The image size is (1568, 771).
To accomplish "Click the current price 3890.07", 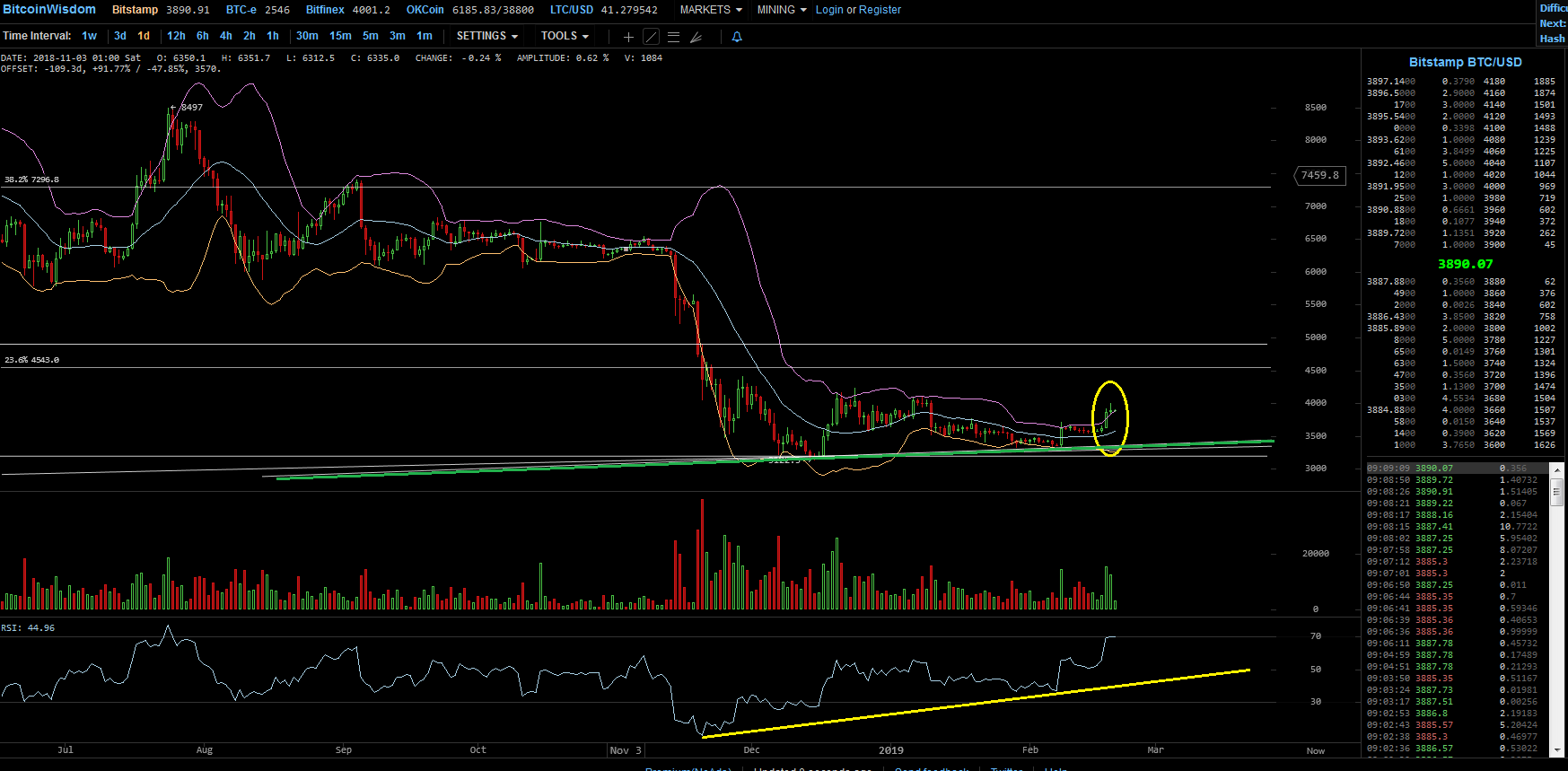I will tap(1465, 264).
